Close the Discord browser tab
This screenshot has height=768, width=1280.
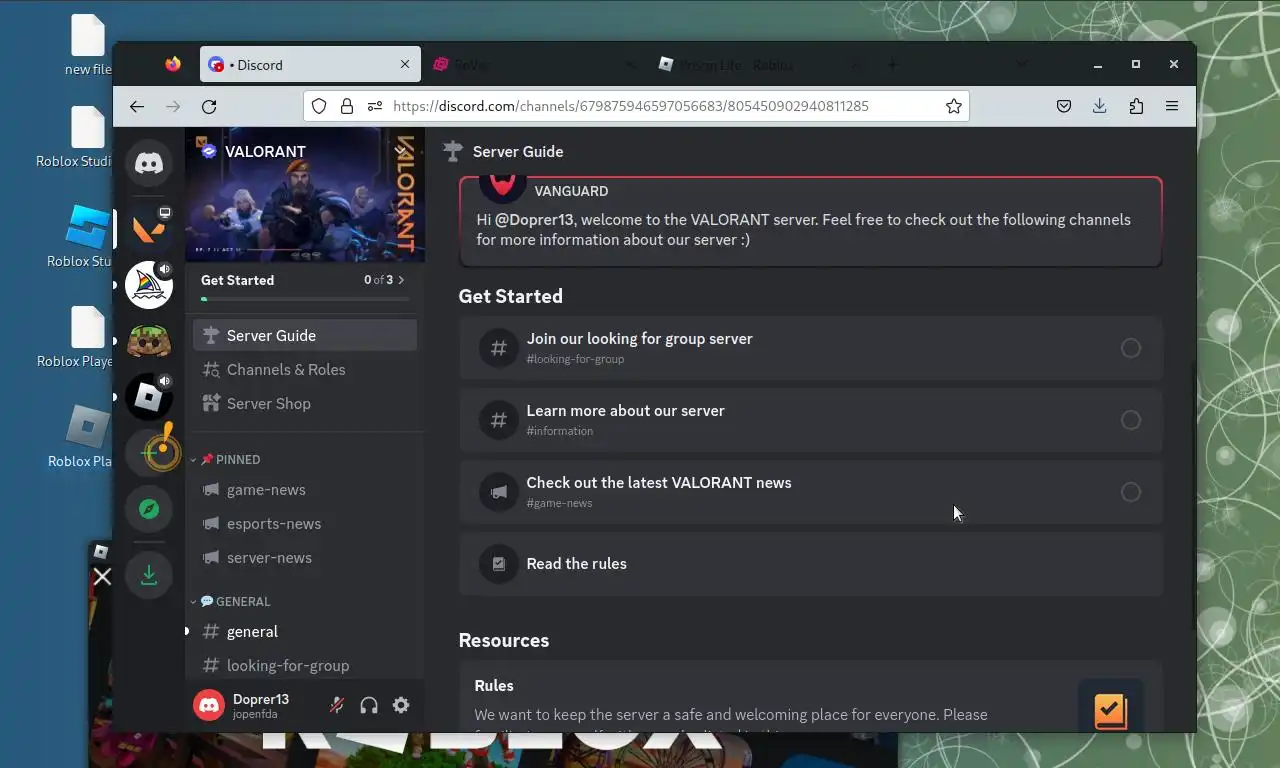click(x=405, y=64)
